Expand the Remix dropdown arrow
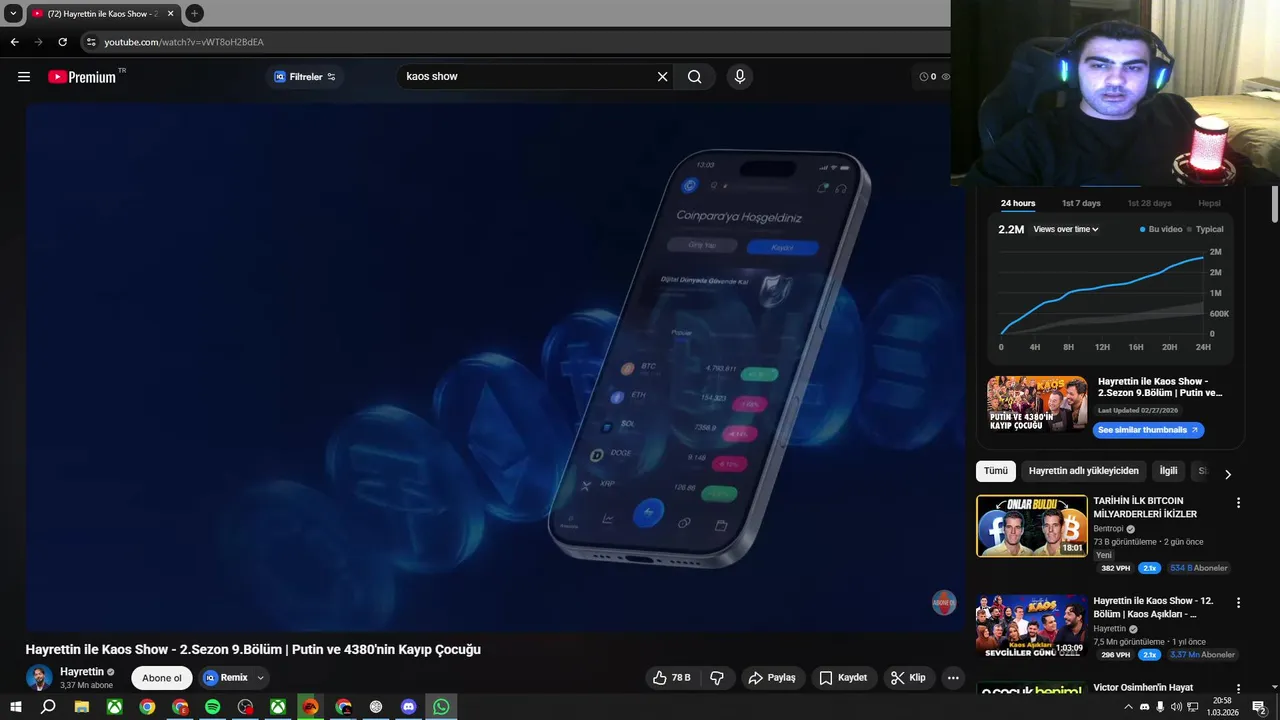 [261, 678]
